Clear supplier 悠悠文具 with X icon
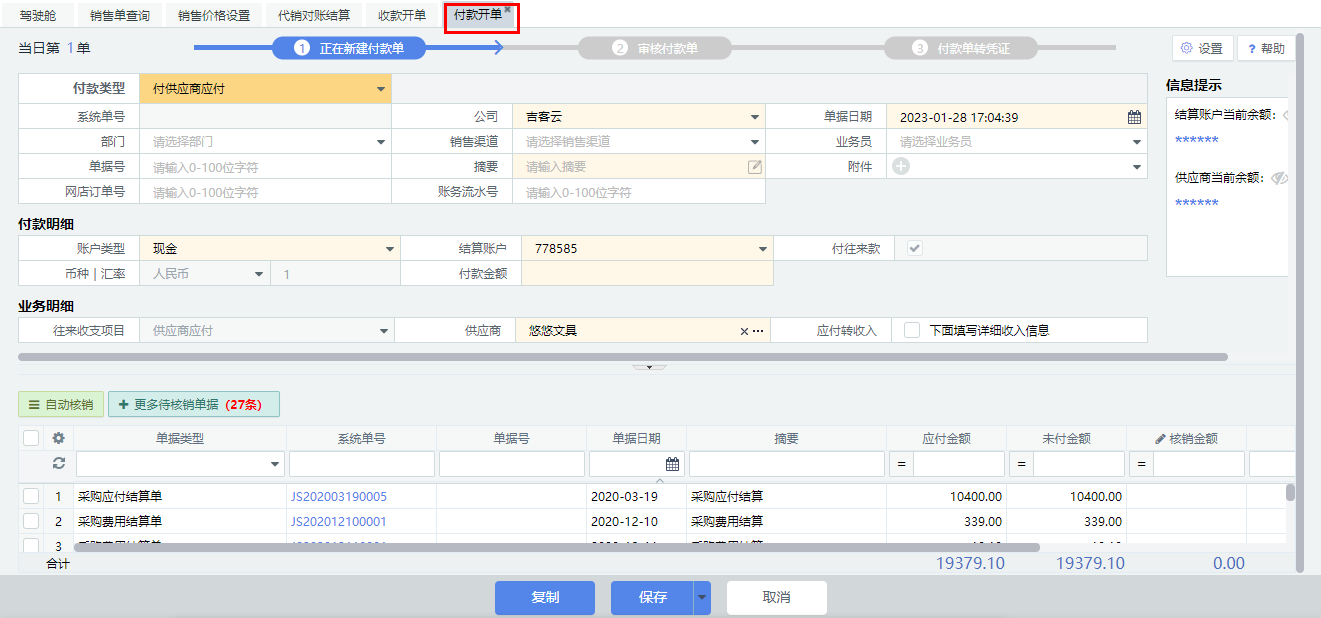This screenshot has height=618, width=1321. point(743,331)
